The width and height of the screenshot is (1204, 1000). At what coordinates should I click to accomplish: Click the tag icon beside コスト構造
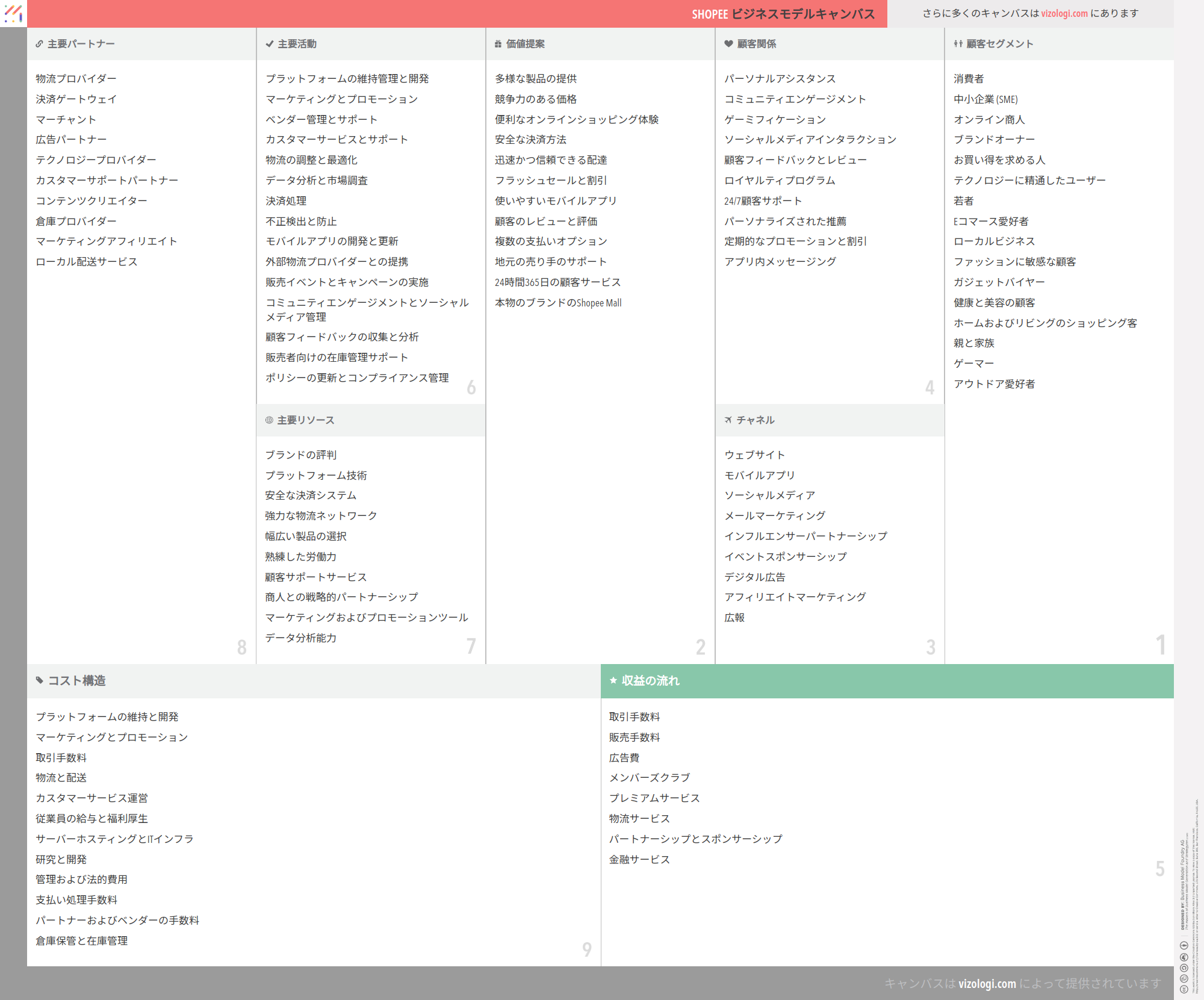(40, 680)
